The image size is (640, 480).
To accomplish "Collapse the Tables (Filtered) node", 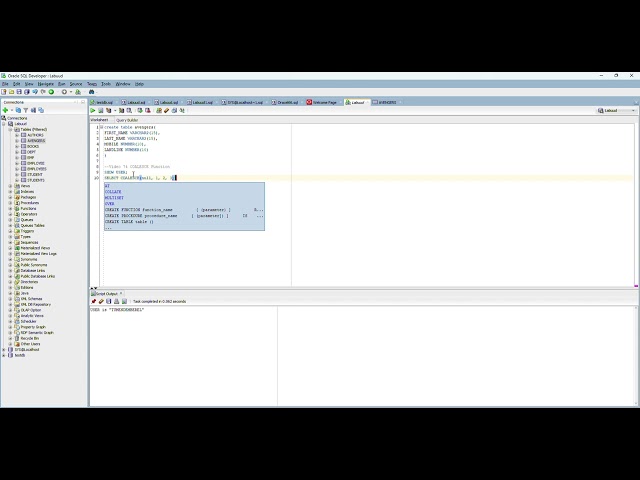I will 11,129.
